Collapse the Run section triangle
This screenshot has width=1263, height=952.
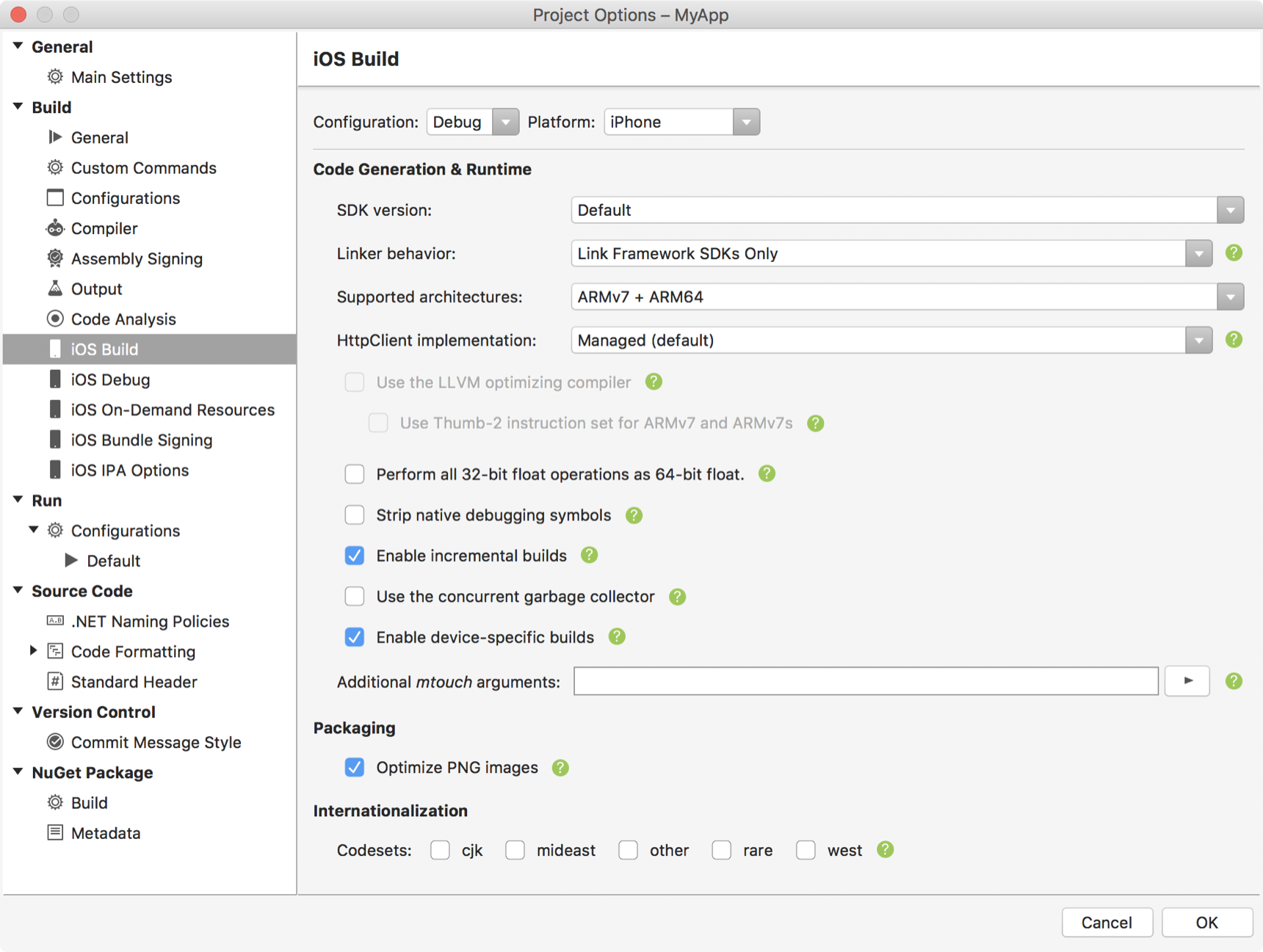[x=18, y=499]
